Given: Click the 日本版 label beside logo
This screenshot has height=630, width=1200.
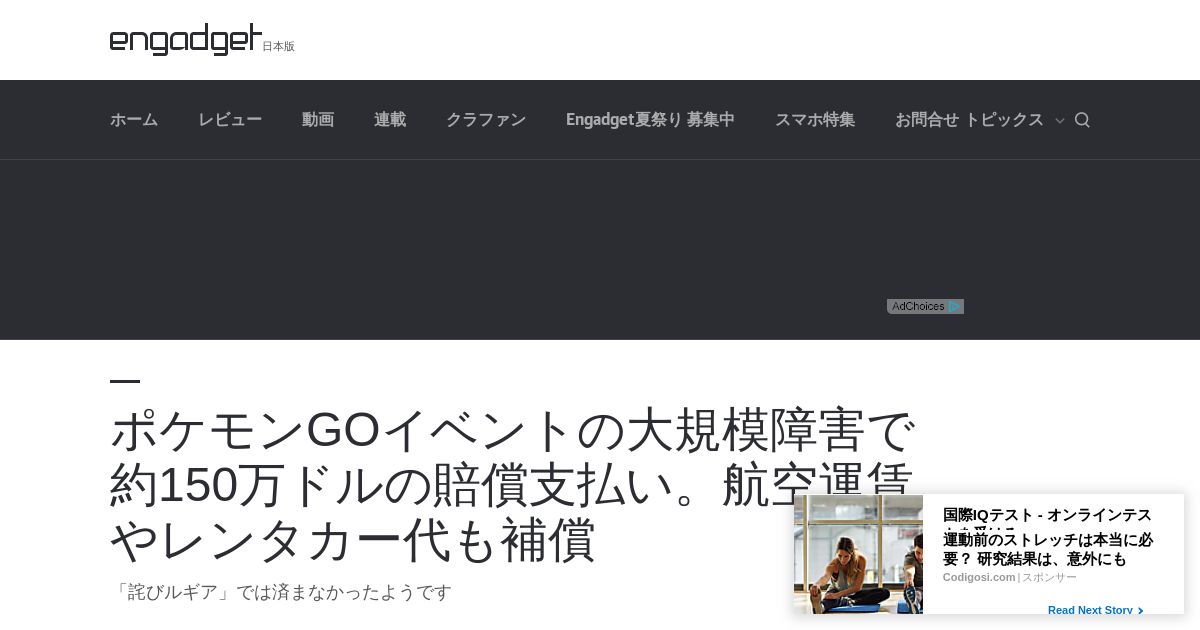Looking at the screenshot, I should [278, 46].
